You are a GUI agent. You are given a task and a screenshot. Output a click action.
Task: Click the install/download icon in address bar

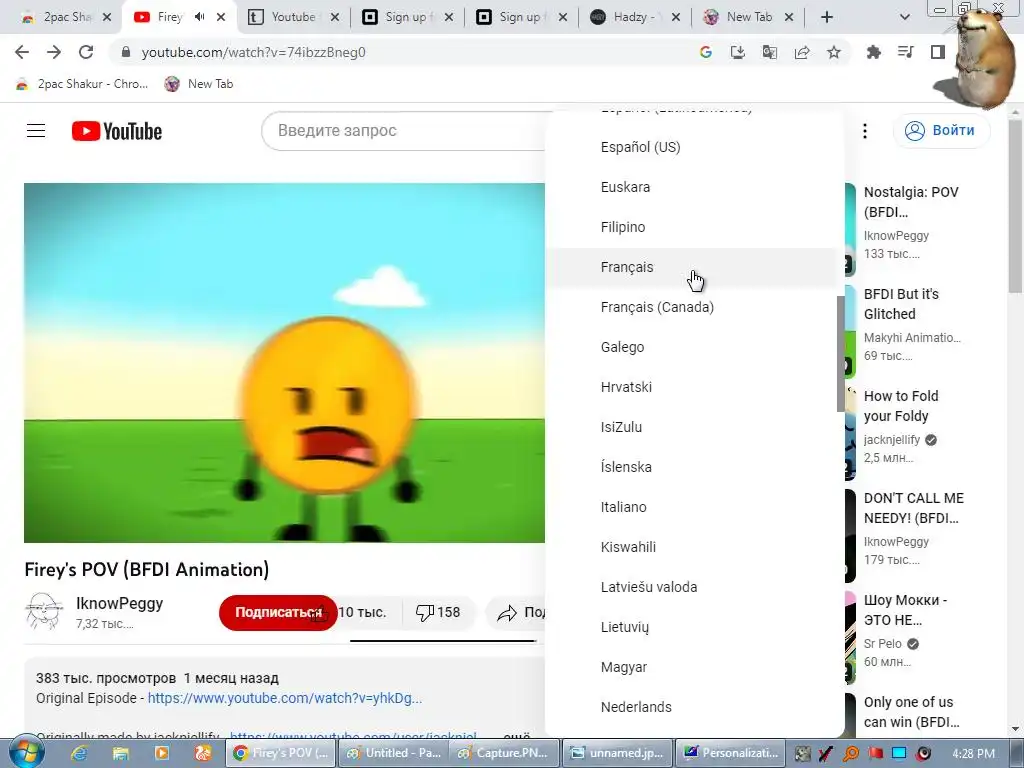[x=738, y=52]
